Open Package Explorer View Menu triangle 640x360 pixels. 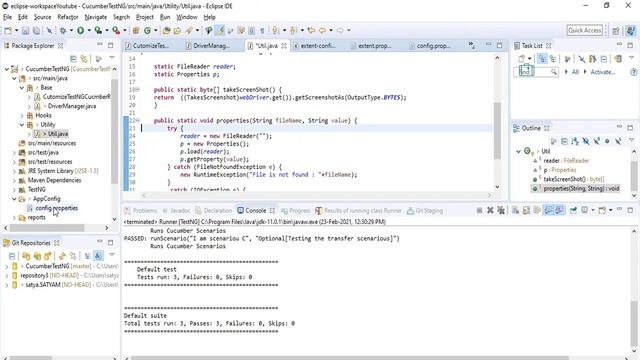tap(112, 58)
